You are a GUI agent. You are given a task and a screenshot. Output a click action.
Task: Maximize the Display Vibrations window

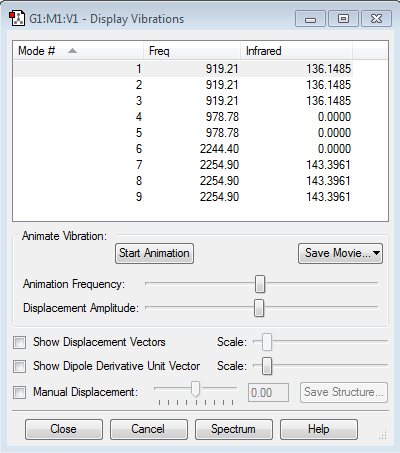click(343, 19)
